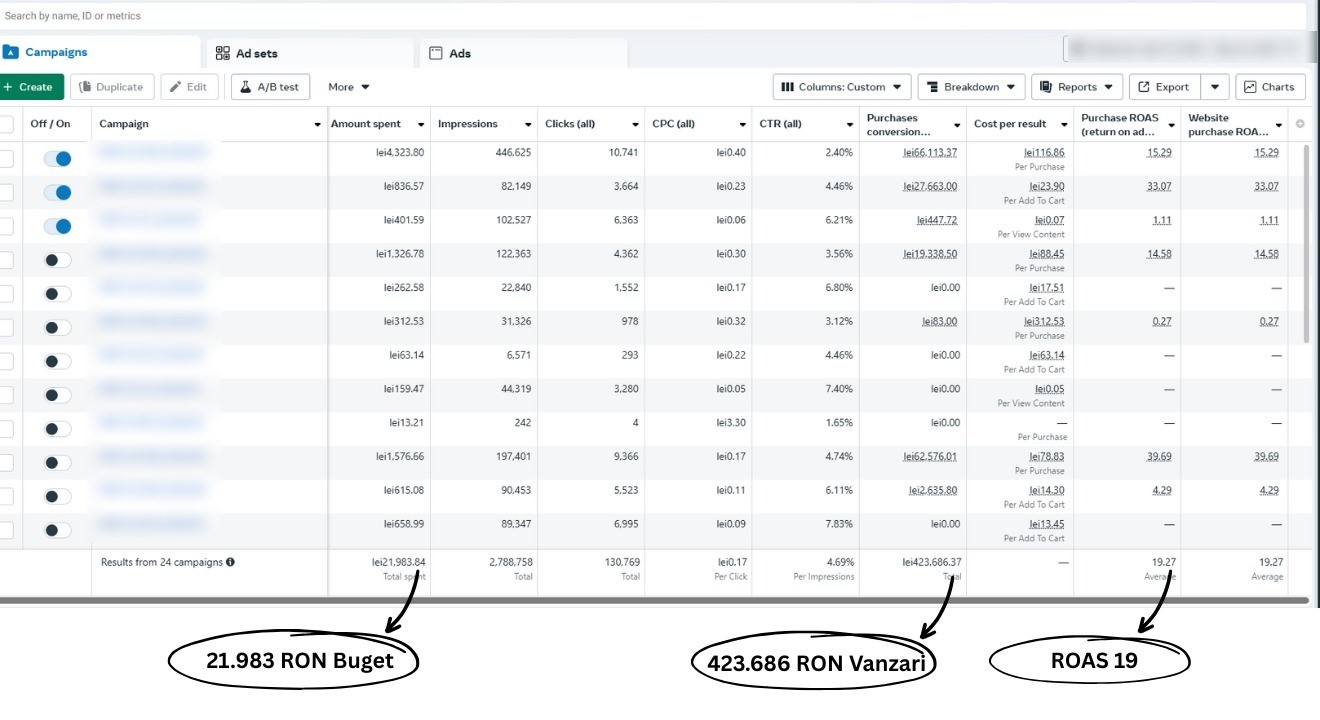Turn on the campaign spending lei312.53

(x=58, y=327)
